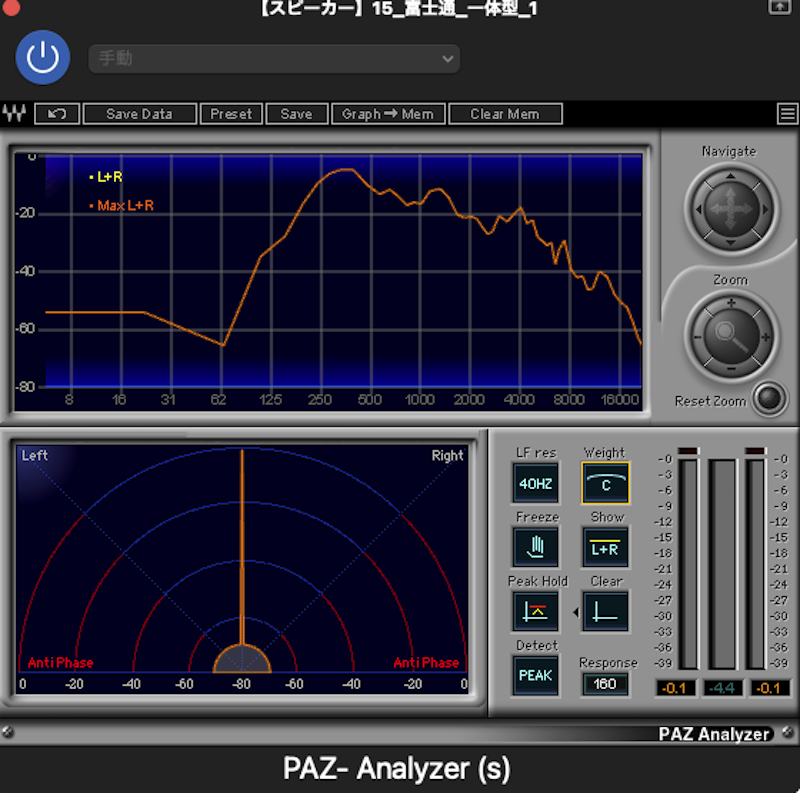This screenshot has width=800, height=793.
Task: Click the 16000 Hz frequency axis label
Action: coord(619,400)
